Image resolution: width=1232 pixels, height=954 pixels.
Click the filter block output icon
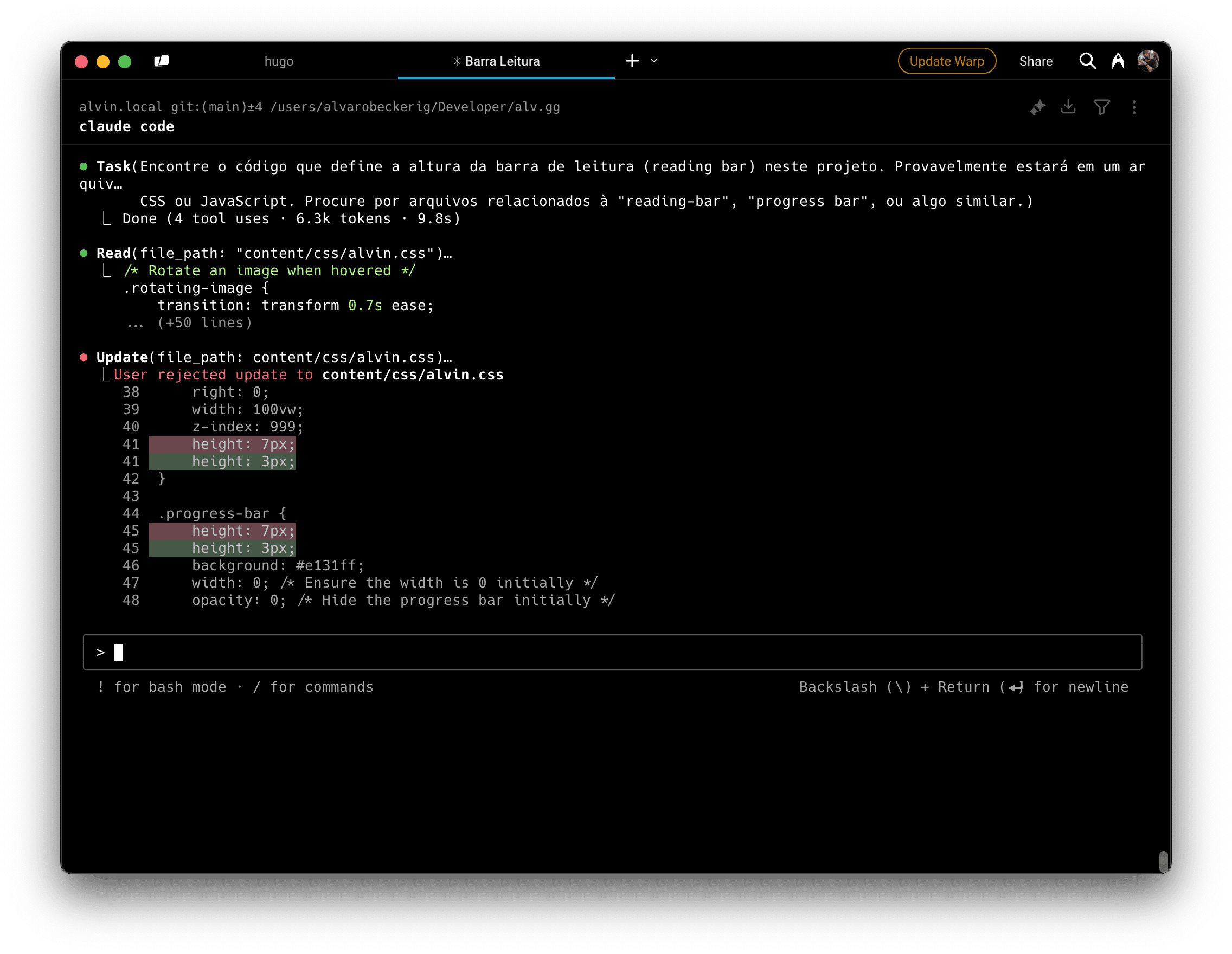[x=1101, y=107]
